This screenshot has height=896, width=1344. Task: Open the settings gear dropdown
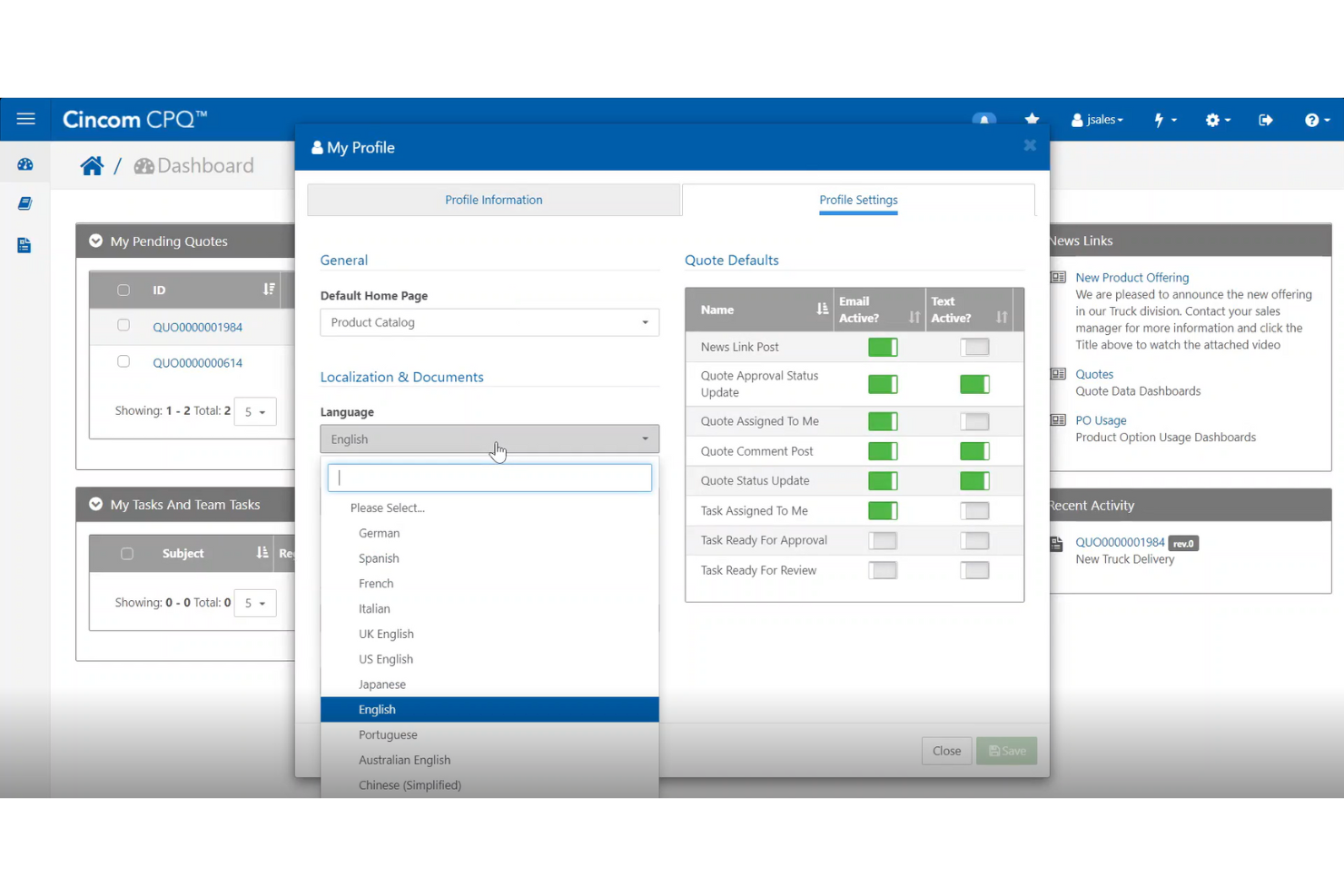1217,119
